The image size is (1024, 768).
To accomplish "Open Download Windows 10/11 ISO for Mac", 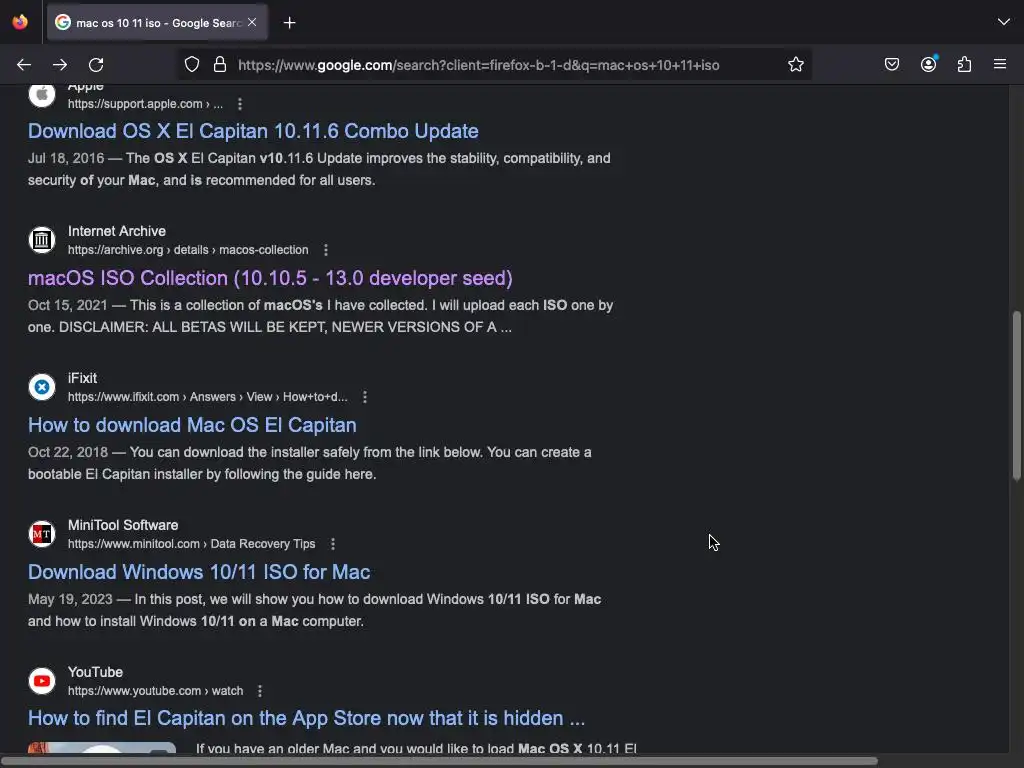I will [x=199, y=572].
